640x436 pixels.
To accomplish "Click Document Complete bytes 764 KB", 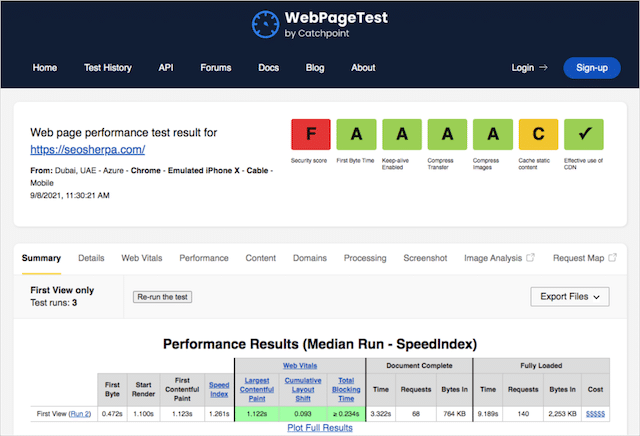I will (454, 414).
